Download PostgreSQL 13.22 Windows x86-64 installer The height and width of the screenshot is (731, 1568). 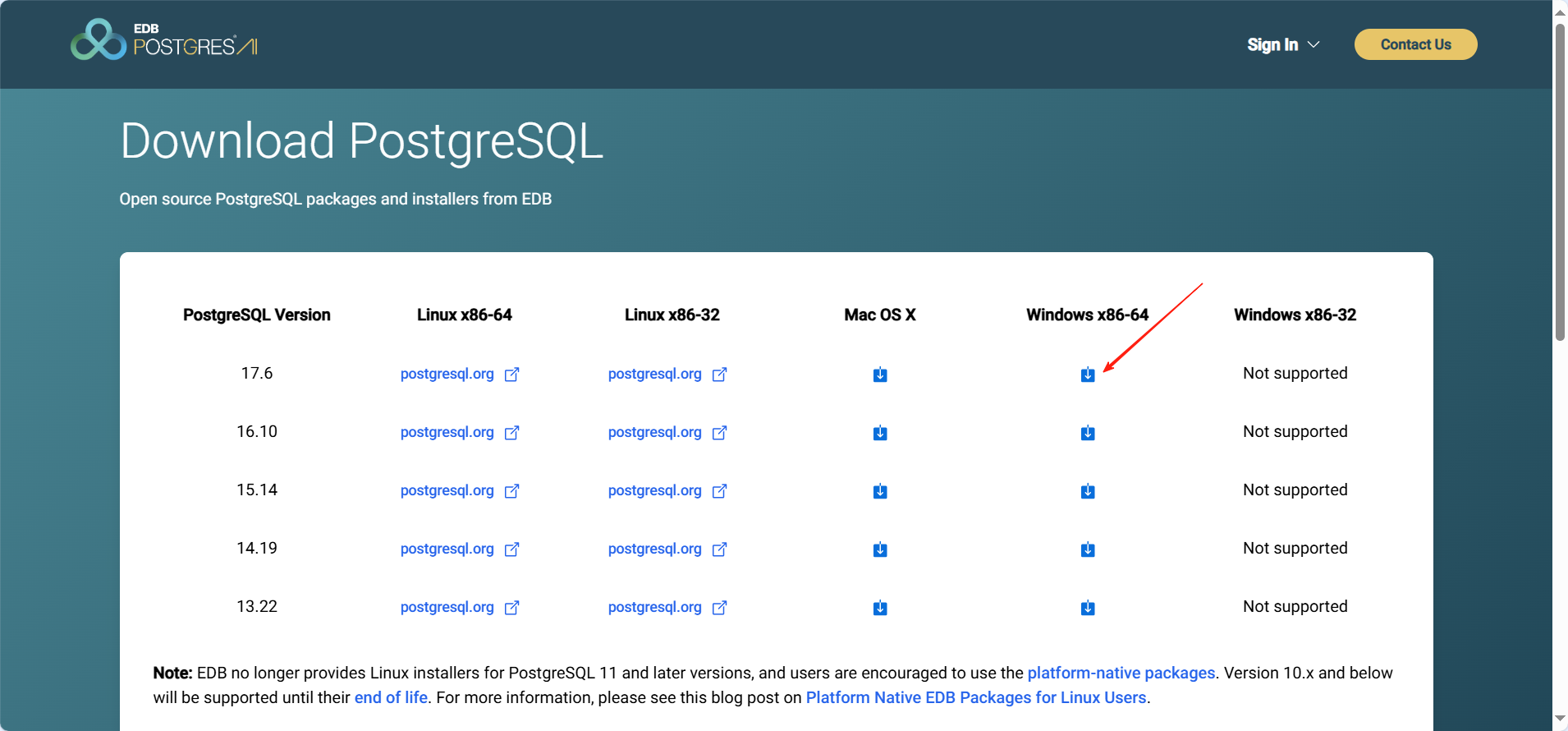pyautogui.click(x=1087, y=608)
